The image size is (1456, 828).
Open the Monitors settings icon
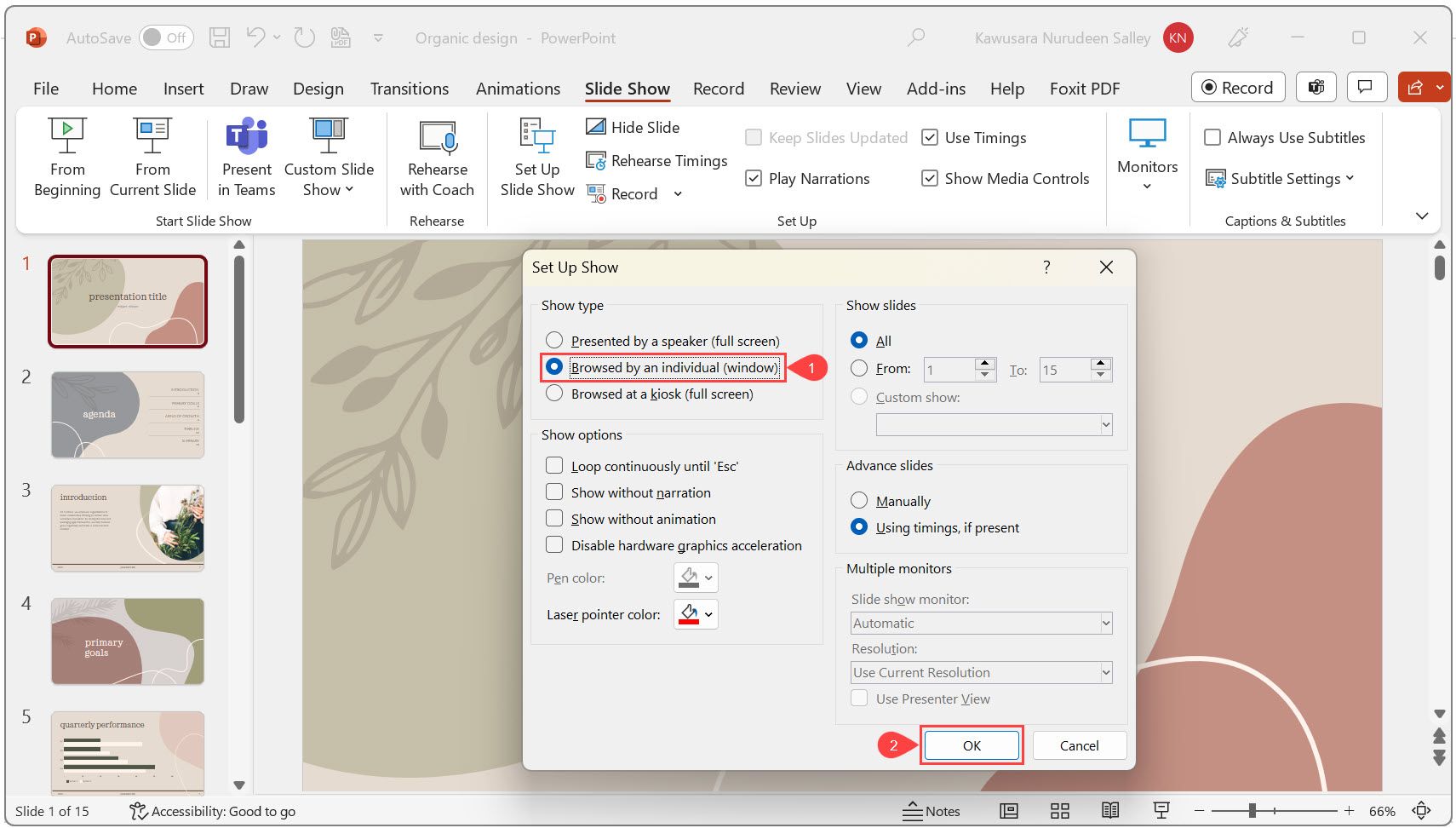point(1147,136)
